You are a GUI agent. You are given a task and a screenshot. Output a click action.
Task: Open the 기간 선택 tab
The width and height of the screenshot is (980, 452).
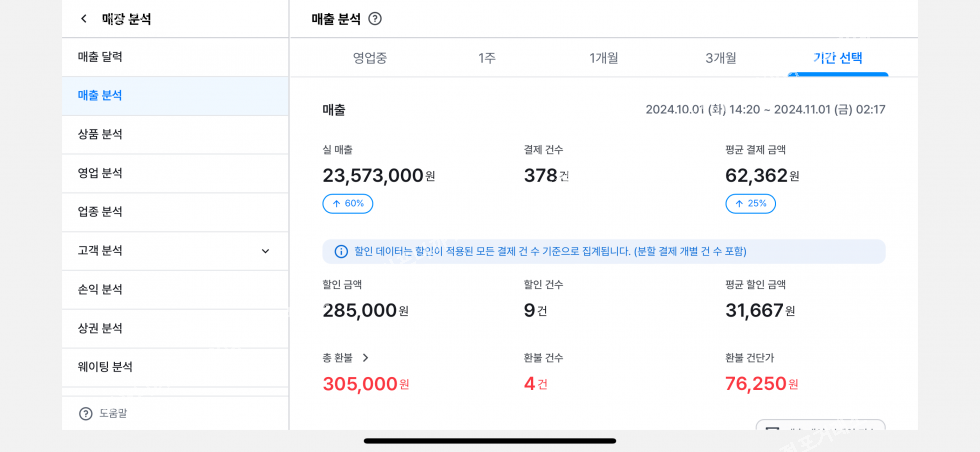coord(838,58)
